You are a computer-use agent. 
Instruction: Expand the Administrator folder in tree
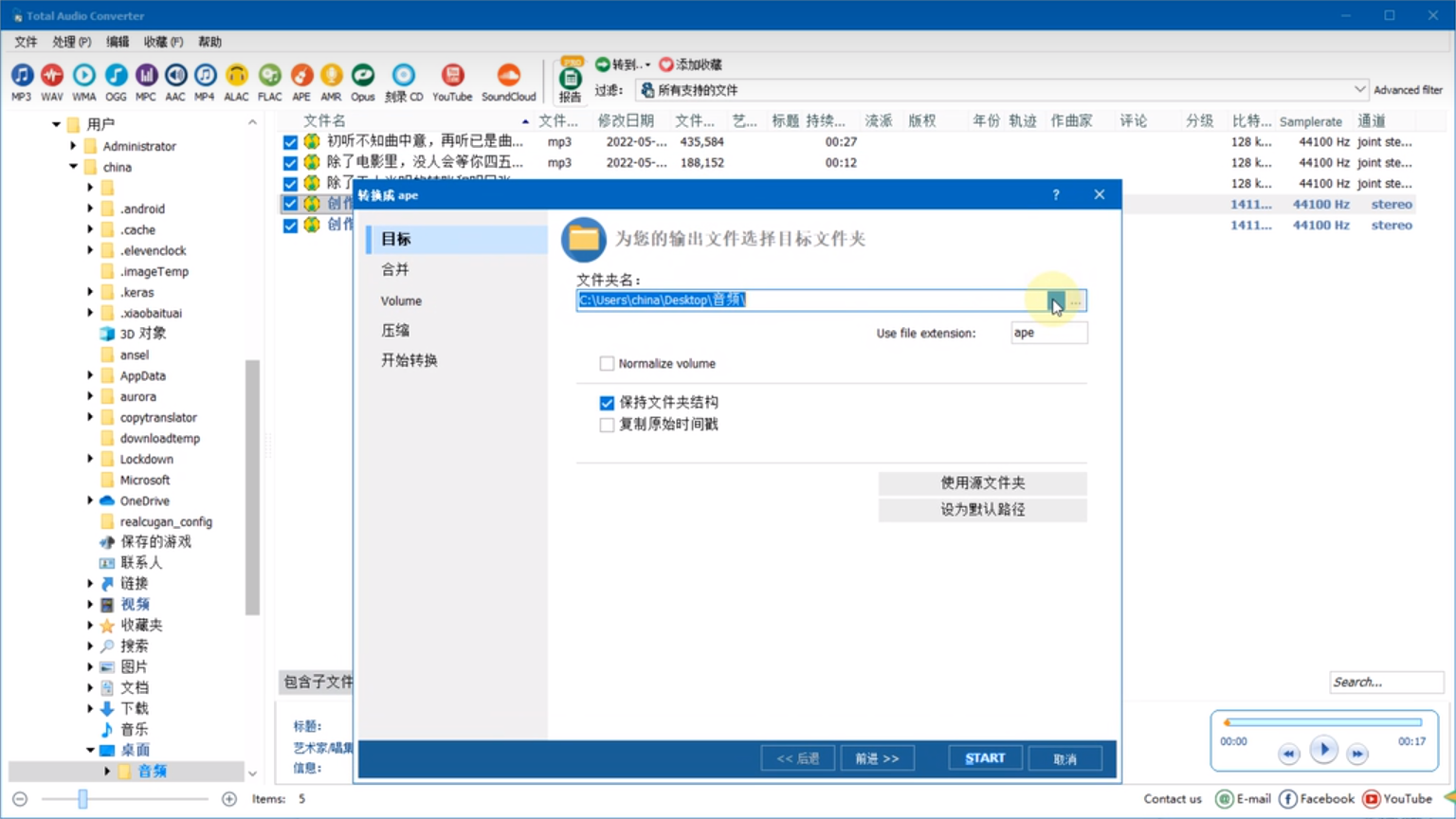pos(74,146)
